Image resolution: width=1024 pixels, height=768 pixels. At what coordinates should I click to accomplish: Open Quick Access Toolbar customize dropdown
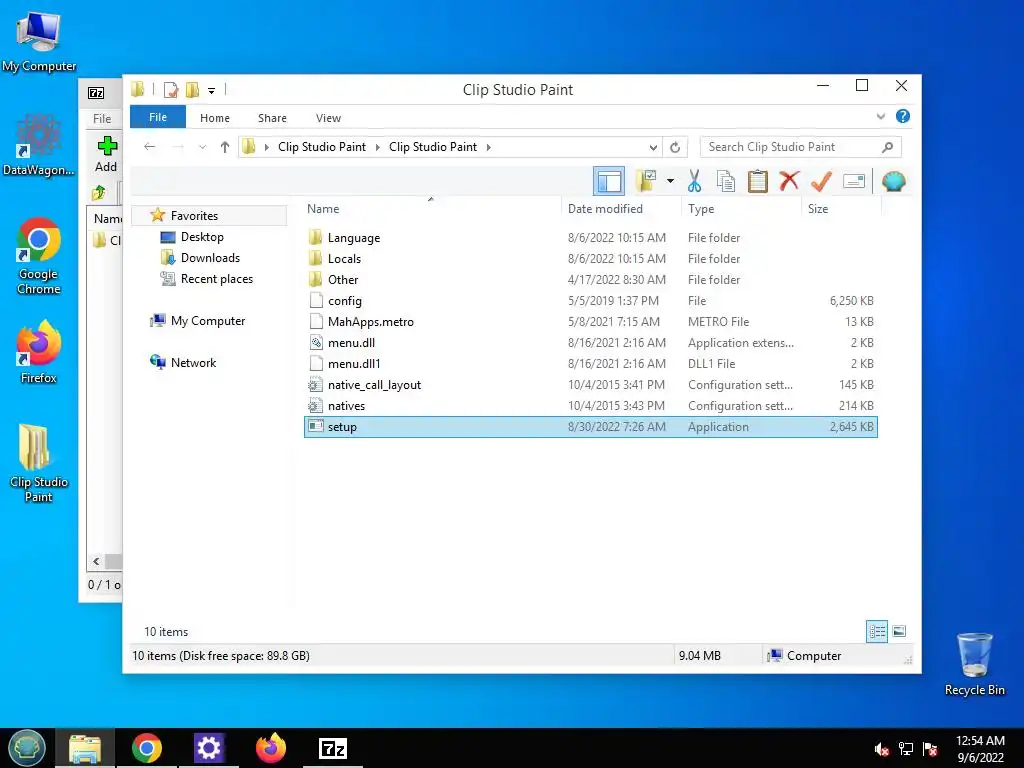click(x=212, y=90)
